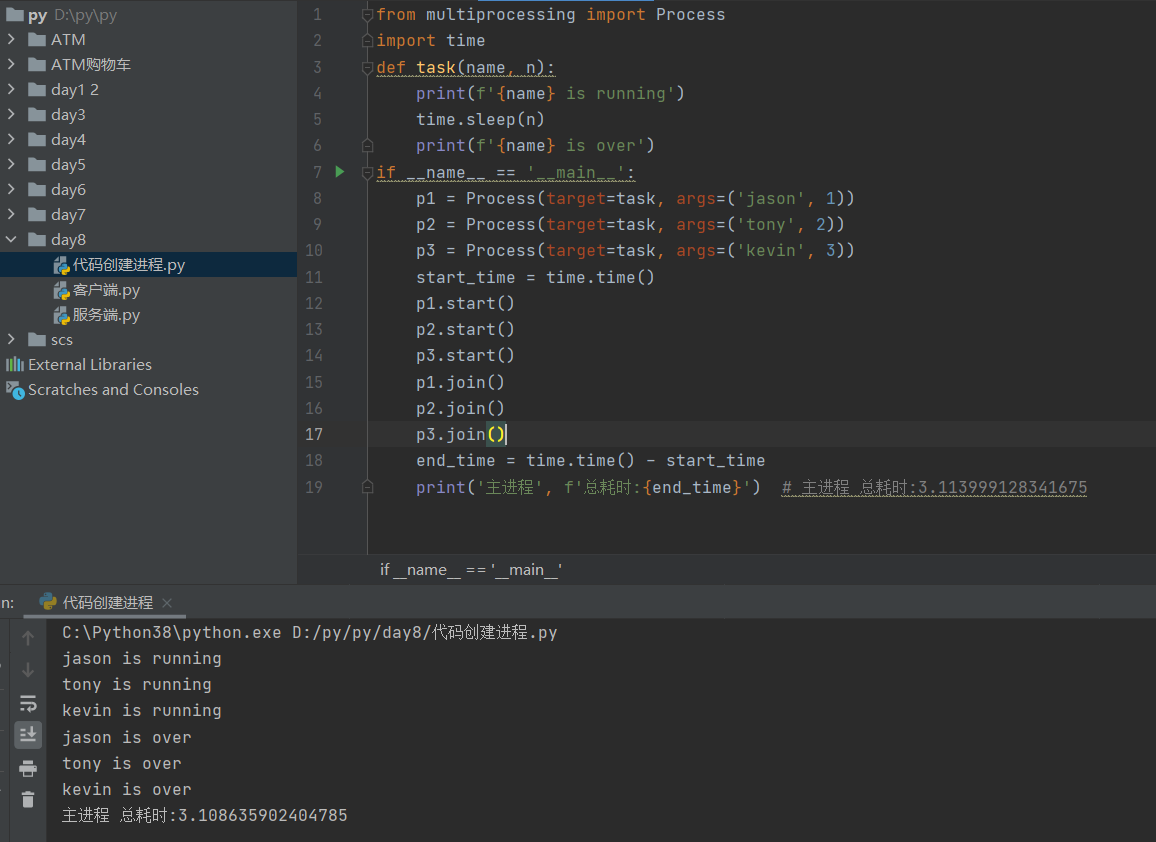This screenshot has height=842, width=1156.
Task: Click the if __name__ == '__main__' breadcrumb
Action: (471, 569)
